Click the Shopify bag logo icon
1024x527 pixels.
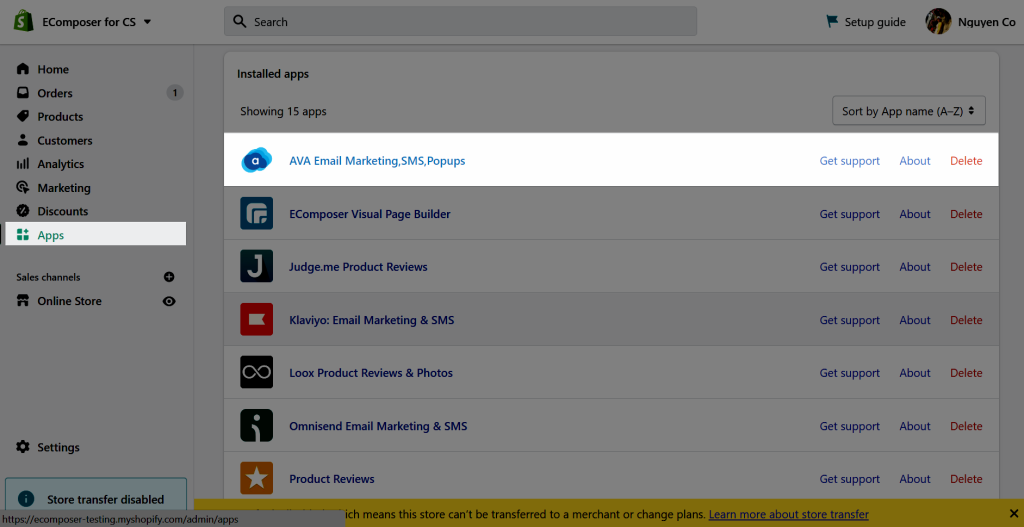24,21
